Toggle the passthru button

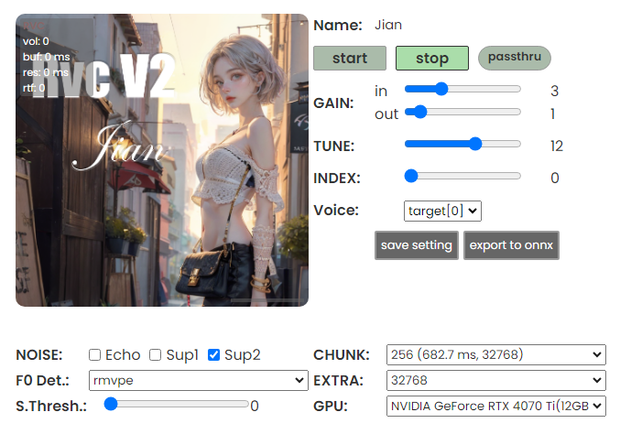click(514, 57)
